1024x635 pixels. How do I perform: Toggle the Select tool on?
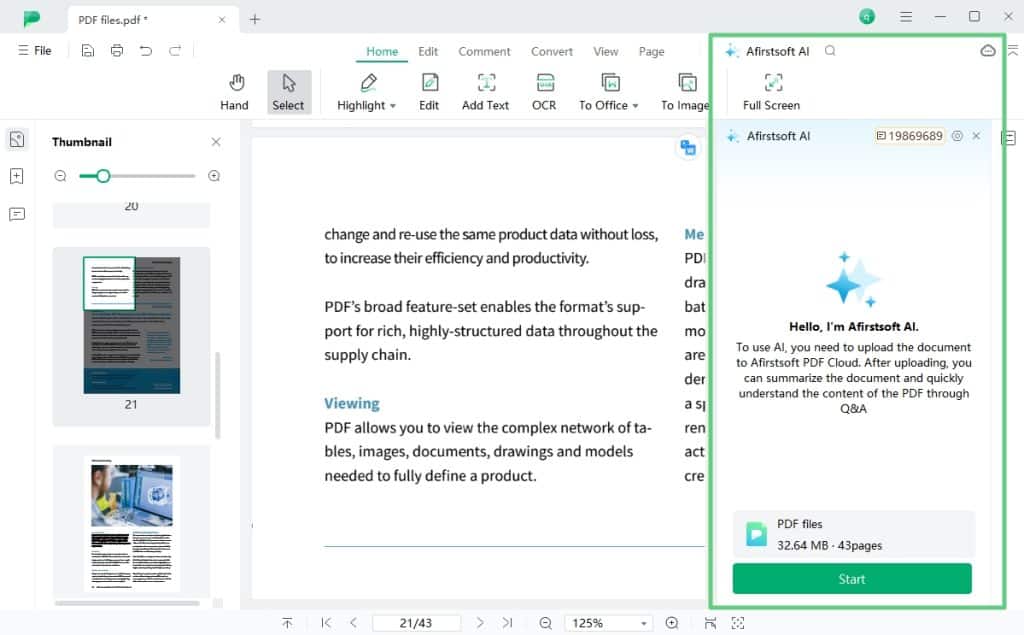pos(289,90)
